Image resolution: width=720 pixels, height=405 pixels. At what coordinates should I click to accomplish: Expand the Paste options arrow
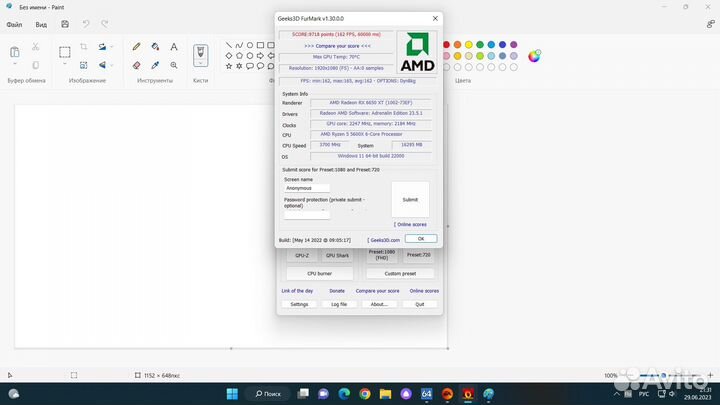15,64
